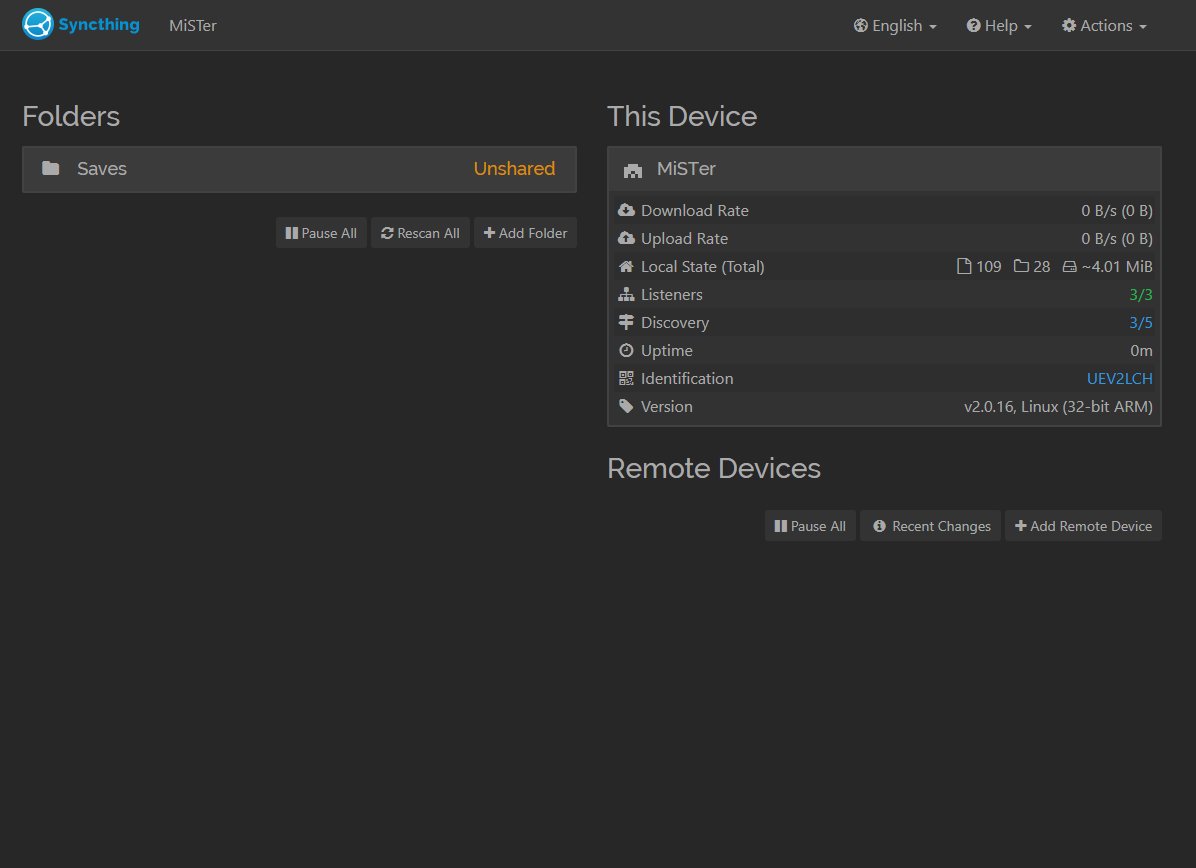Viewport: 1196px width, 868px height.
Task: Open the English language dropdown
Action: pos(895,25)
